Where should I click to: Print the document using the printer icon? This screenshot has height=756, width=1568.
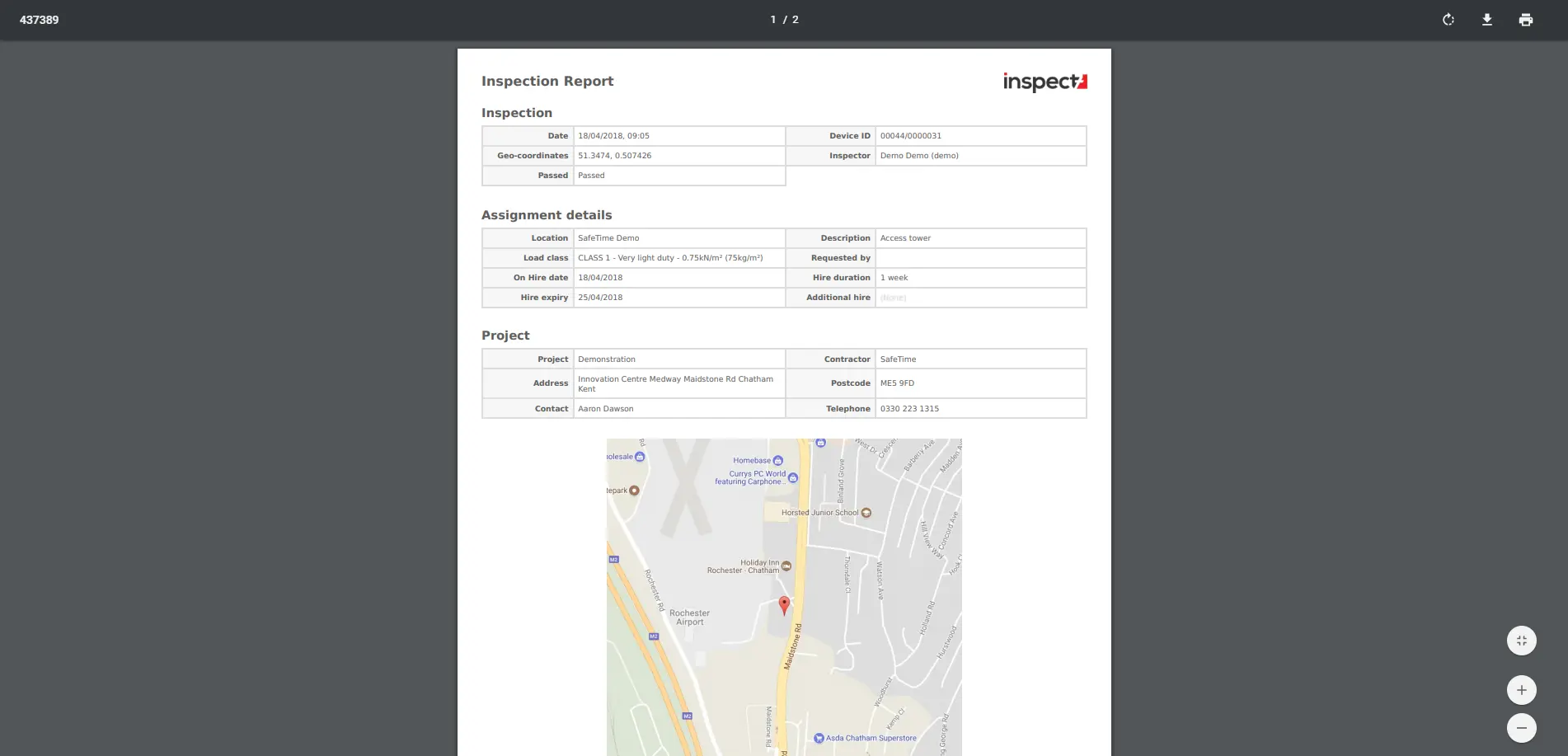pos(1525,20)
